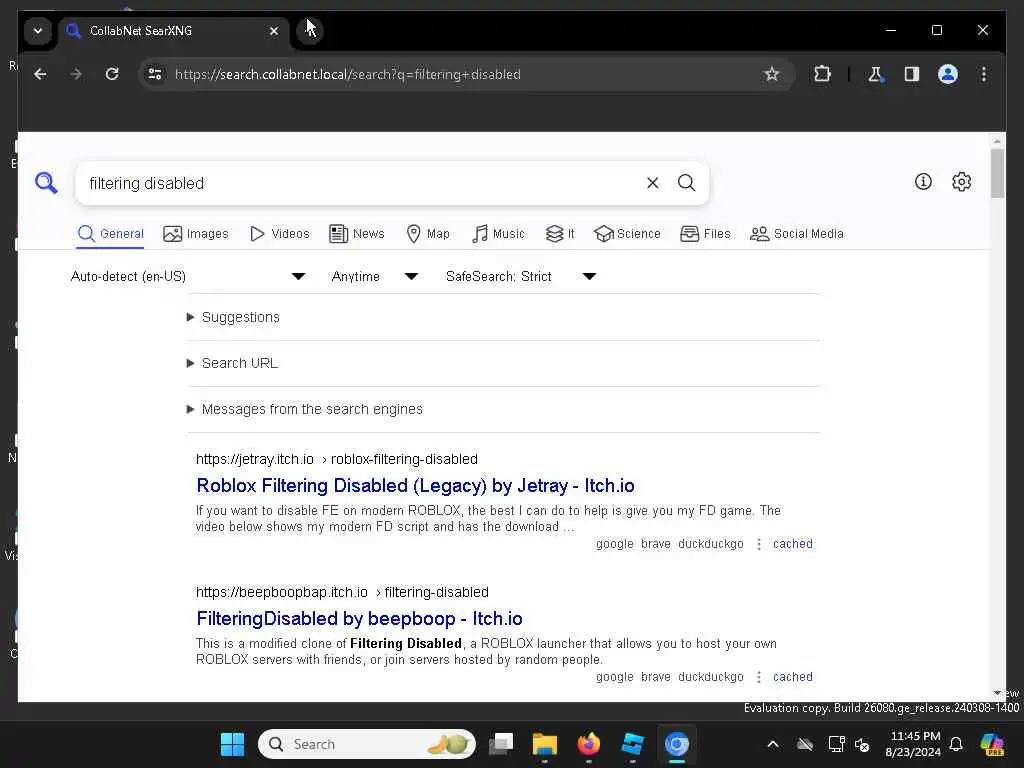Open the Anytime time range dropdown
The width and height of the screenshot is (1024, 768).
tap(375, 276)
